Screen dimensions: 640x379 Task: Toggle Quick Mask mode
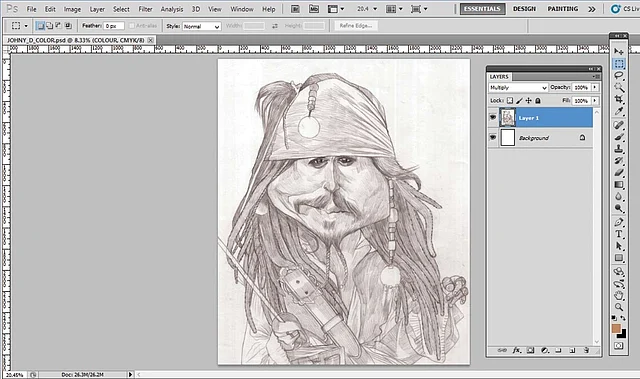tap(619, 346)
